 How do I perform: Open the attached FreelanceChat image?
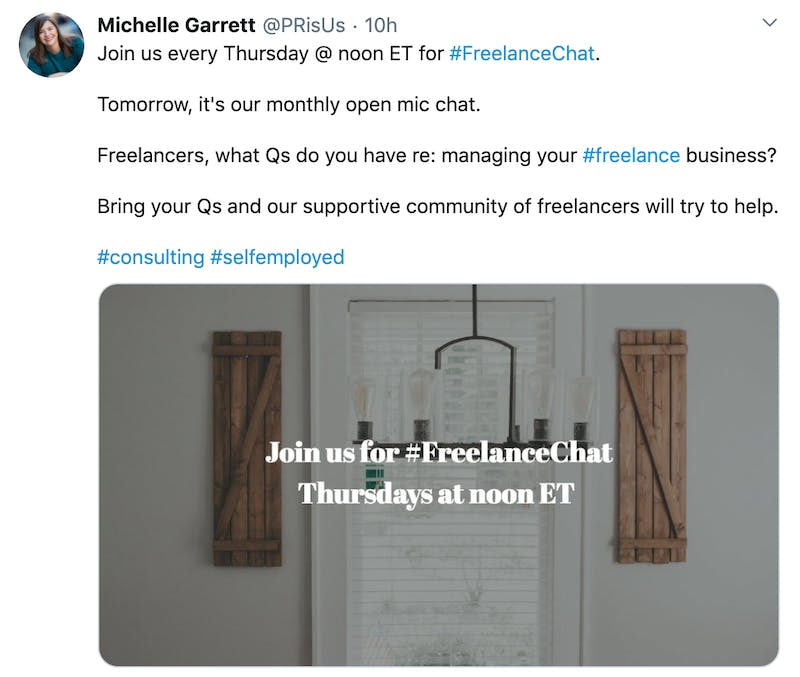(439, 475)
